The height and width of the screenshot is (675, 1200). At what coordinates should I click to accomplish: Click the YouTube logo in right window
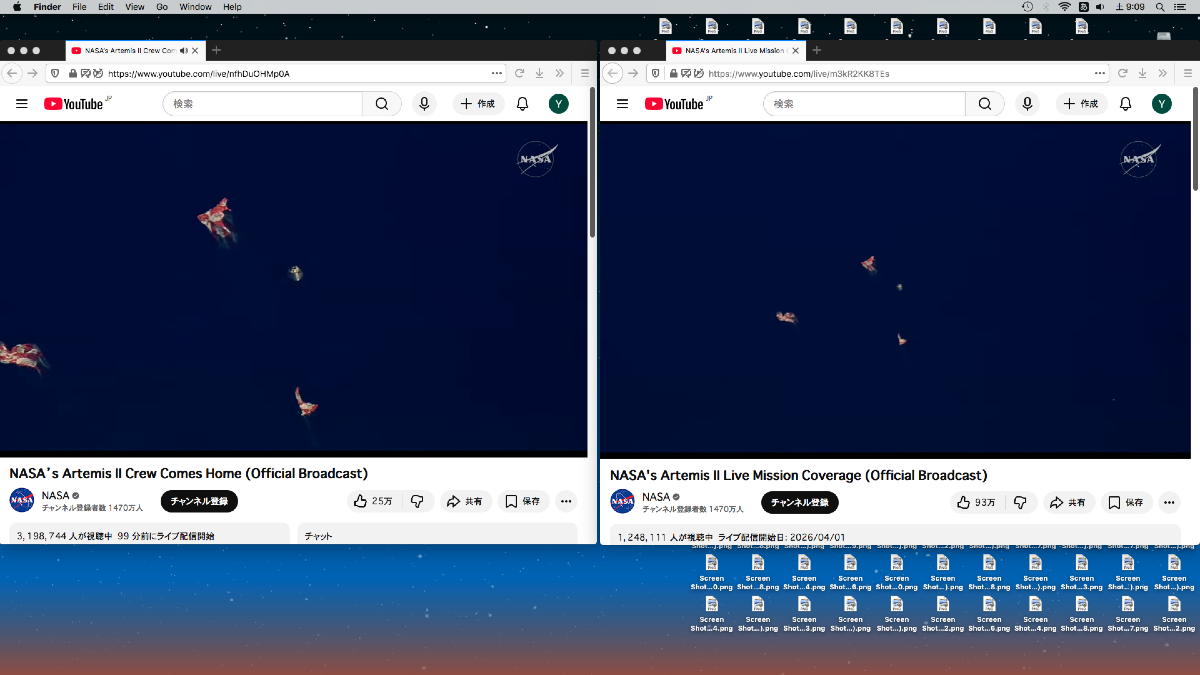[677, 103]
